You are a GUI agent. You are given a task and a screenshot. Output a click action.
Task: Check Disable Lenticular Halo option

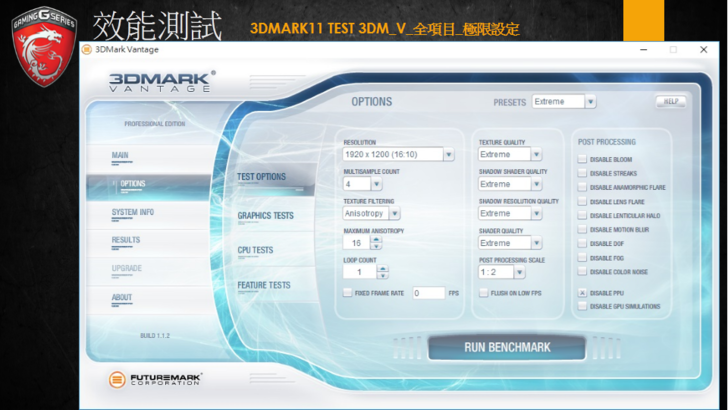click(582, 215)
